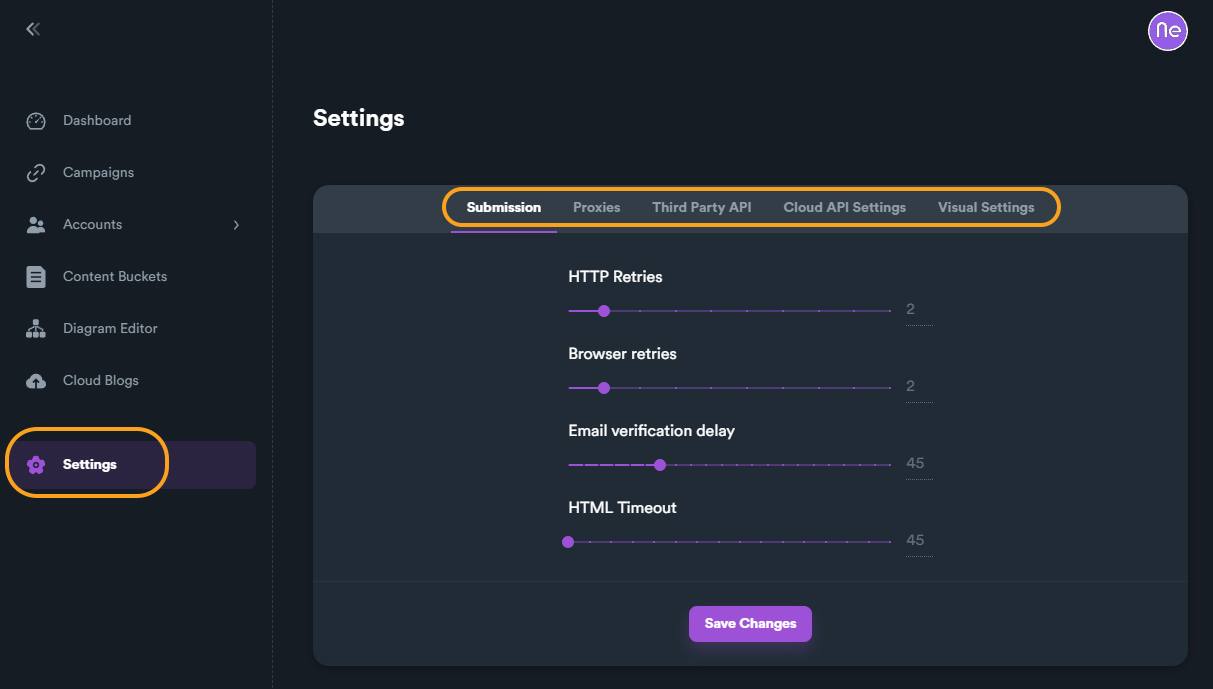The height and width of the screenshot is (689, 1213).
Task: Click the Browser retries value field
Action: tap(919, 387)
